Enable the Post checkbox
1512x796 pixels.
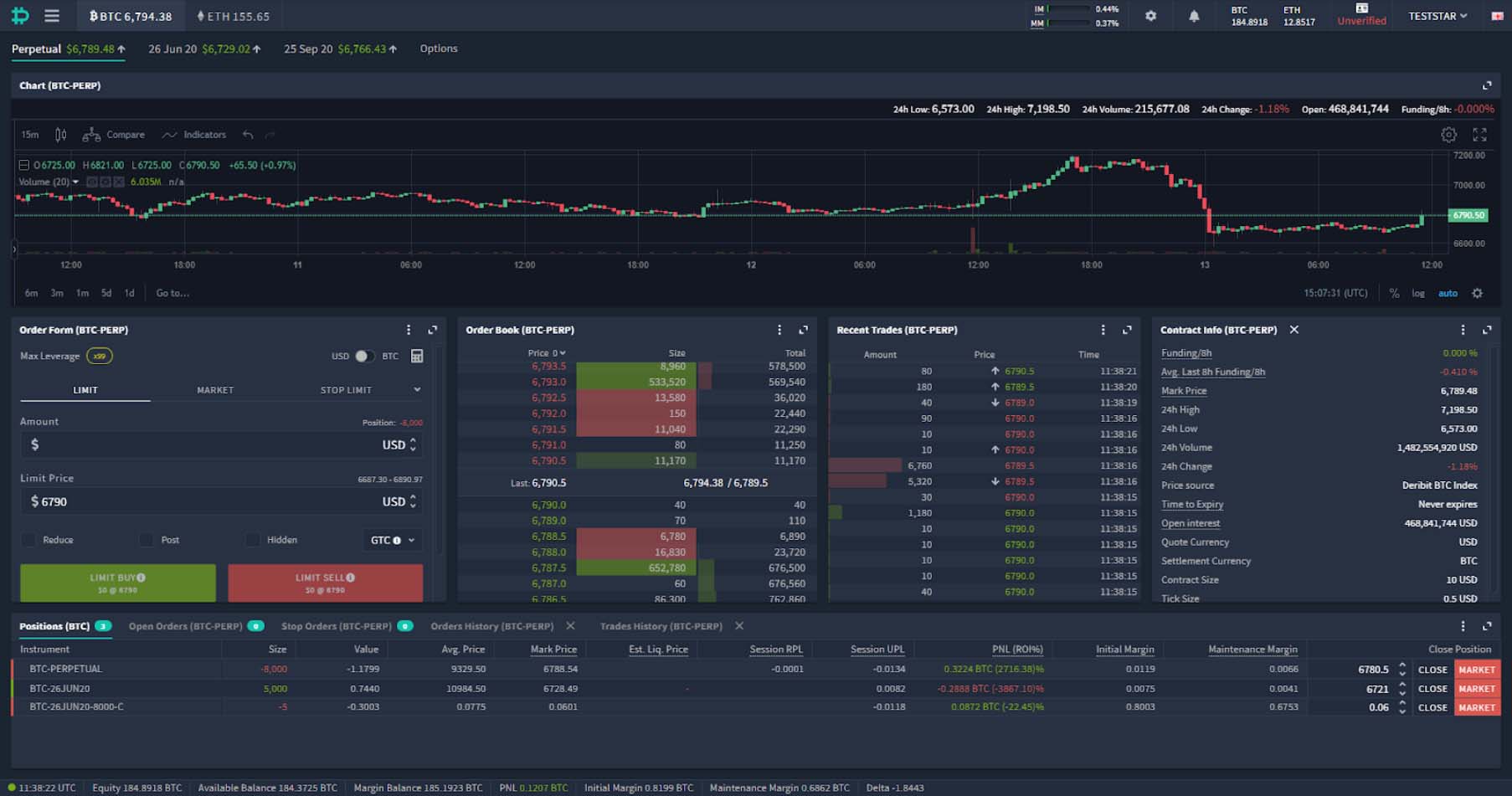(147, 540)
